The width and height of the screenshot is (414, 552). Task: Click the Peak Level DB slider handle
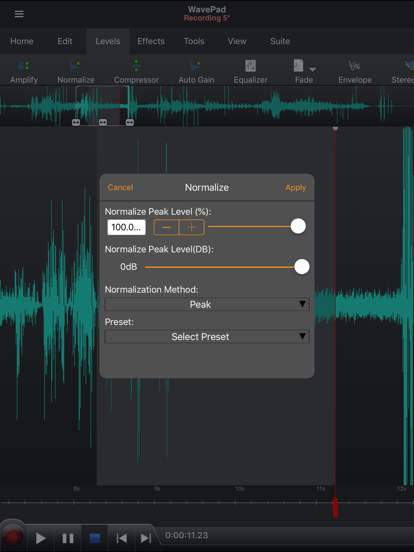302,266
